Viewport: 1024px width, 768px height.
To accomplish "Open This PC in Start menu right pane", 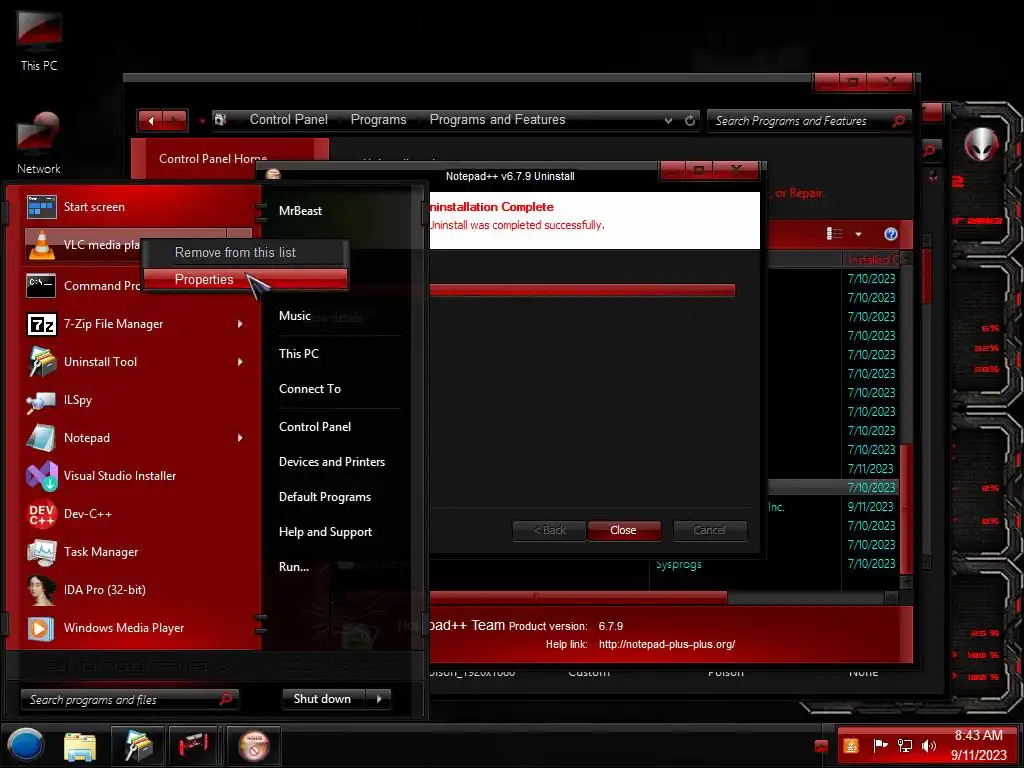I will 298,353.
